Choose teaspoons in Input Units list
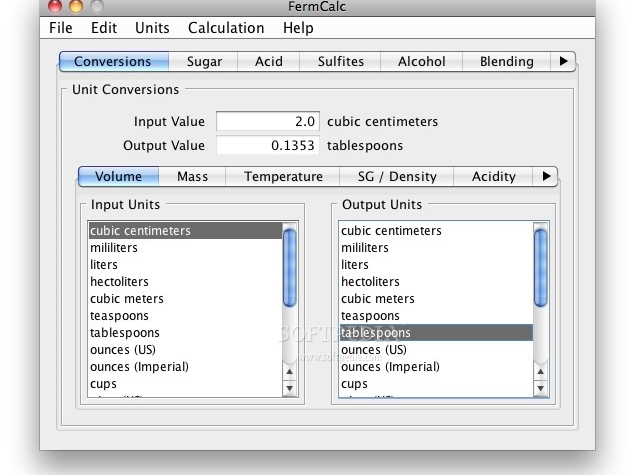 (119, 316)
